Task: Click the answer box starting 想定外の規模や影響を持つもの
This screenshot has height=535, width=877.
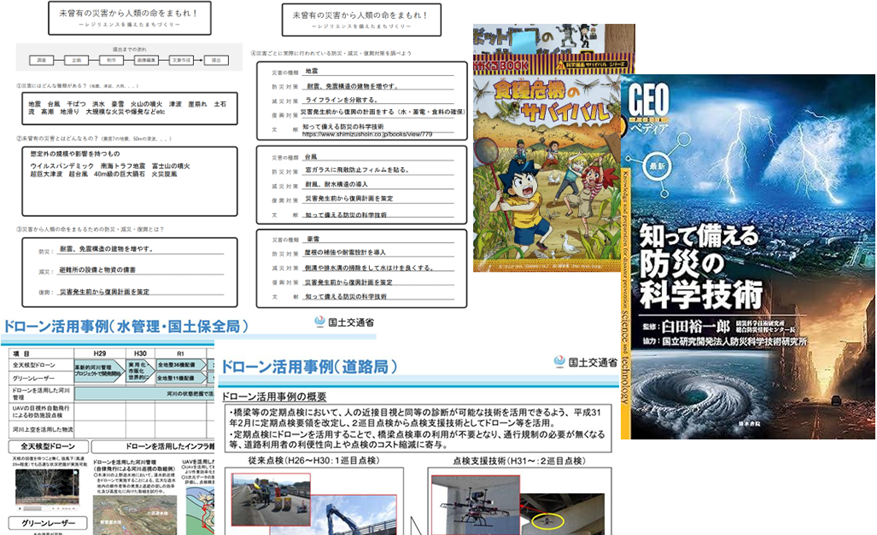Action: [130, 181]
